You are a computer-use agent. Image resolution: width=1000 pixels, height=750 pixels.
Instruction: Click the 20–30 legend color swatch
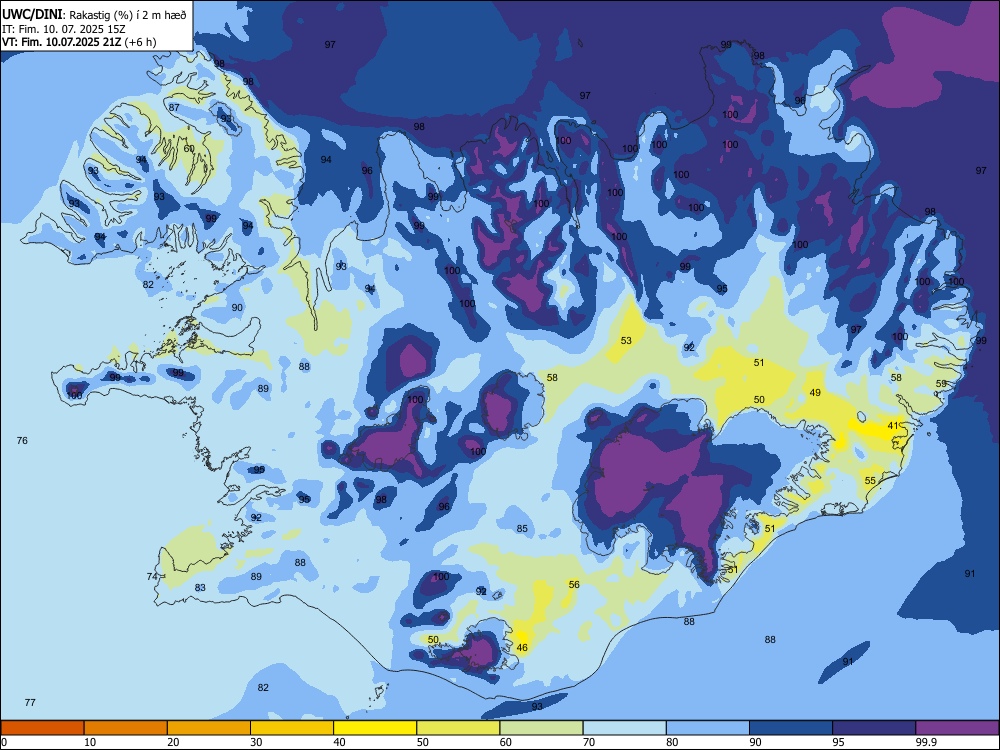[209, 728]
